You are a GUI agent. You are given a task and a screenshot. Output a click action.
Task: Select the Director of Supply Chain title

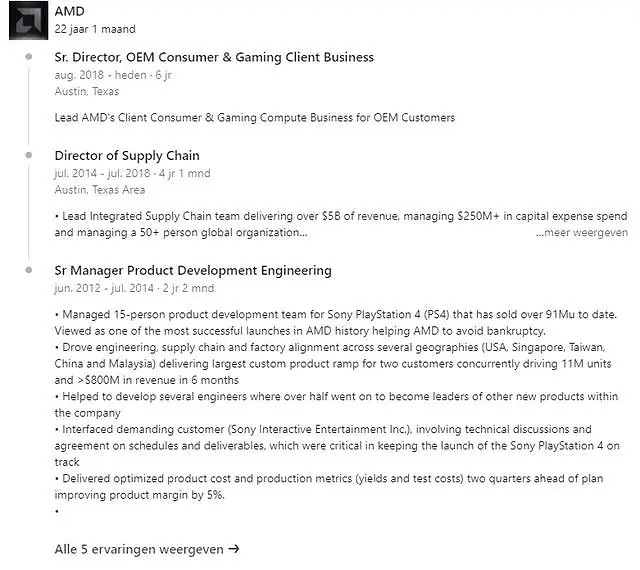click(127, 155)
